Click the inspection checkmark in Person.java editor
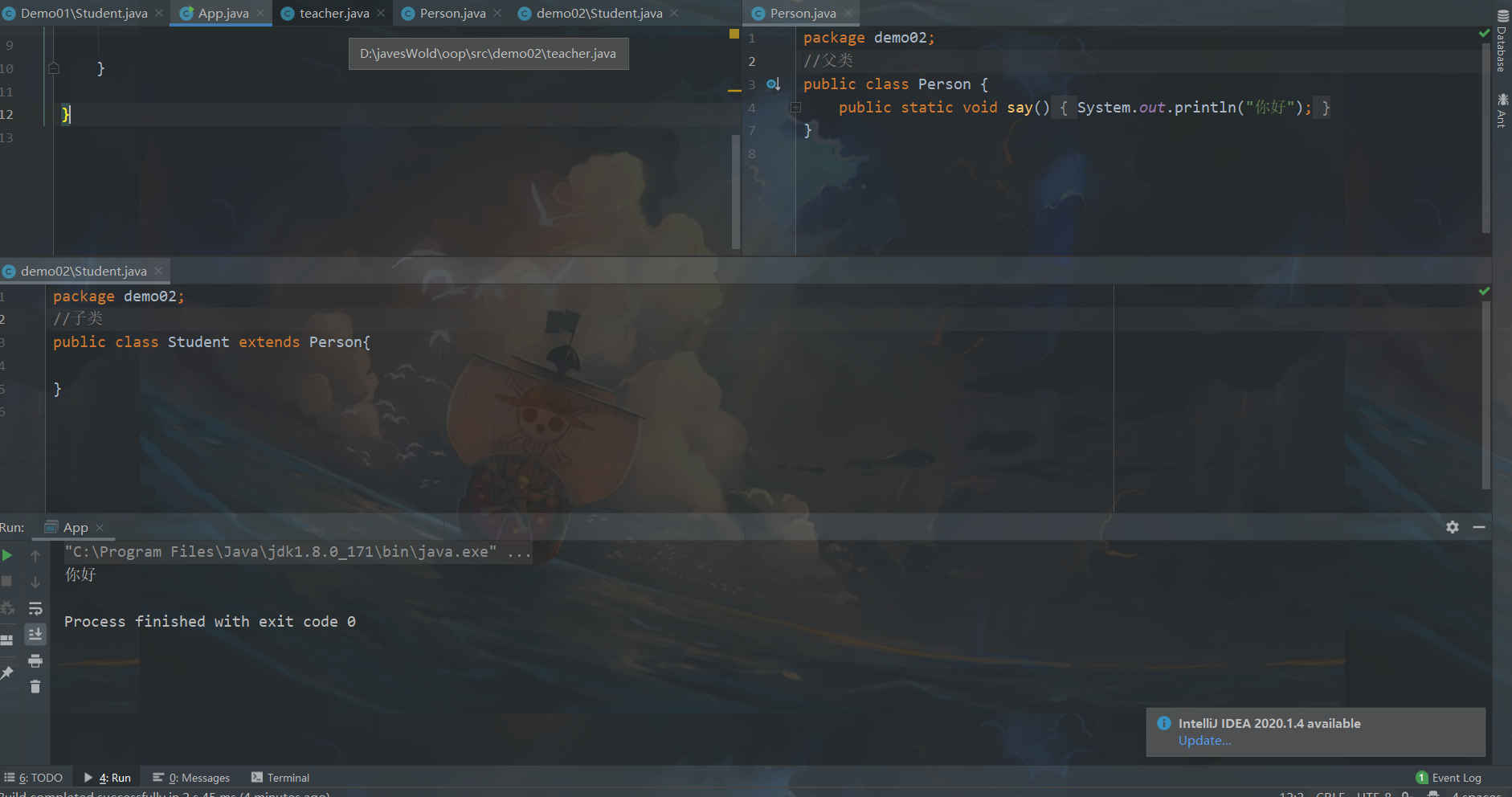Viewport: 1512px width, 797px height. pos(1484,33)
